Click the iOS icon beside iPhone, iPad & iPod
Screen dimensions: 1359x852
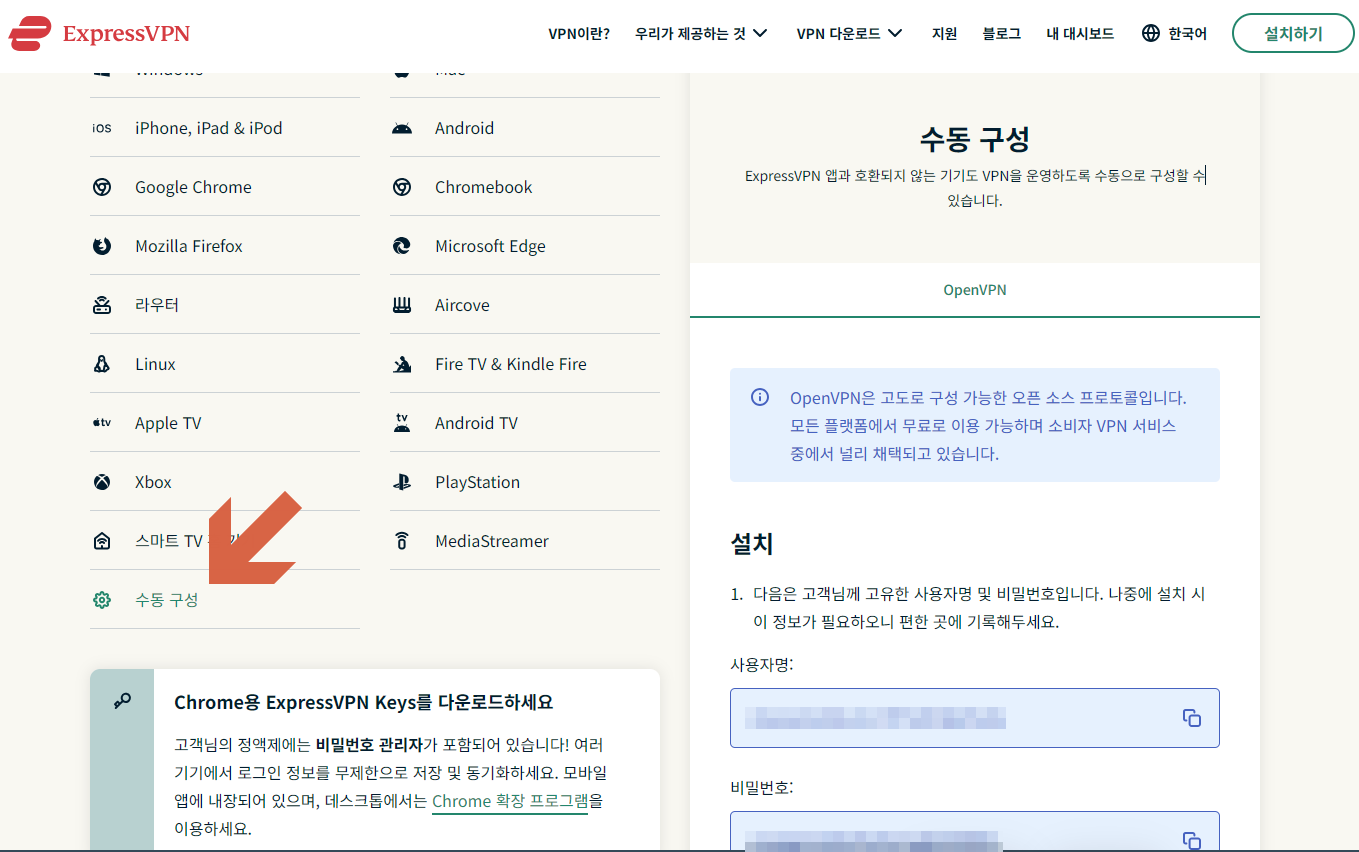click(x=102, y=128)
